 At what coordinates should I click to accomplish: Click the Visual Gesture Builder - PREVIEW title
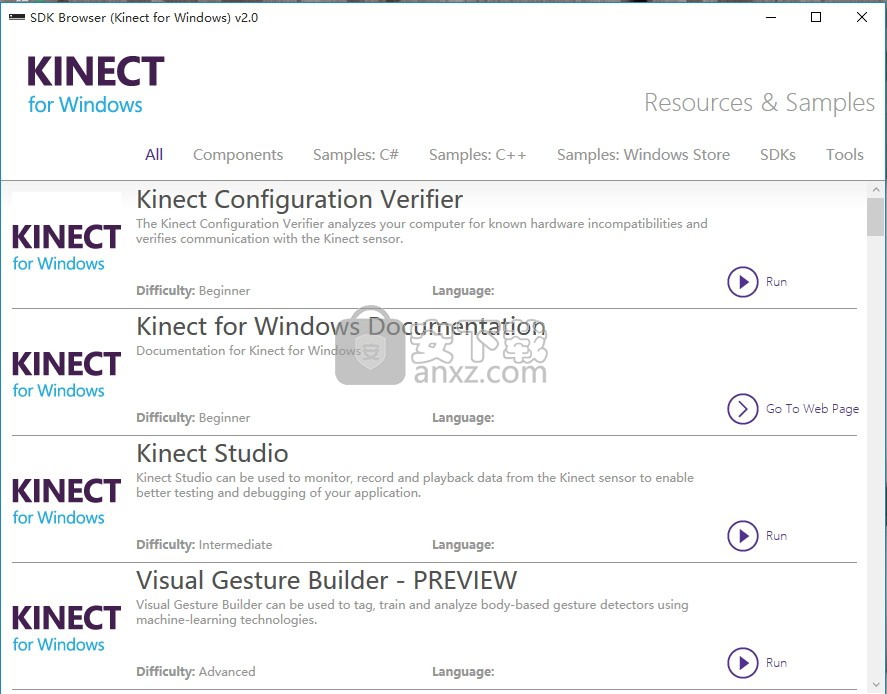coord(326,580)
